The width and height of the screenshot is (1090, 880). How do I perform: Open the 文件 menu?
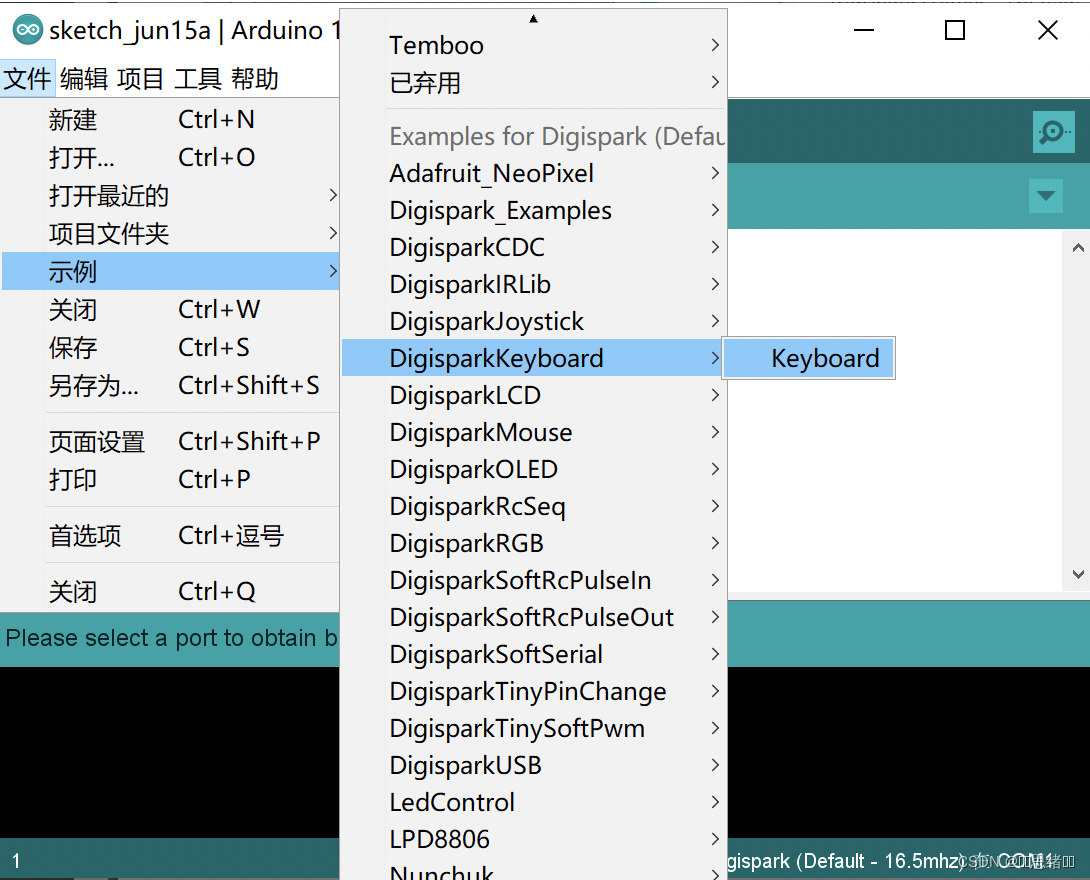pos(27,79)
